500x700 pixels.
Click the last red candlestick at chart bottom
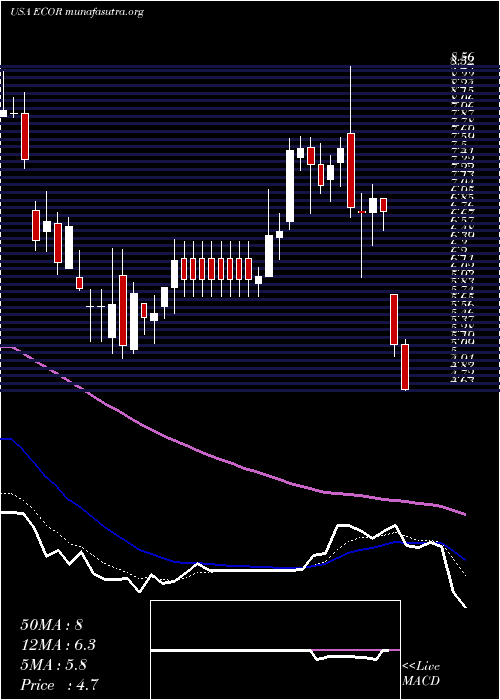tap(405, 367)
